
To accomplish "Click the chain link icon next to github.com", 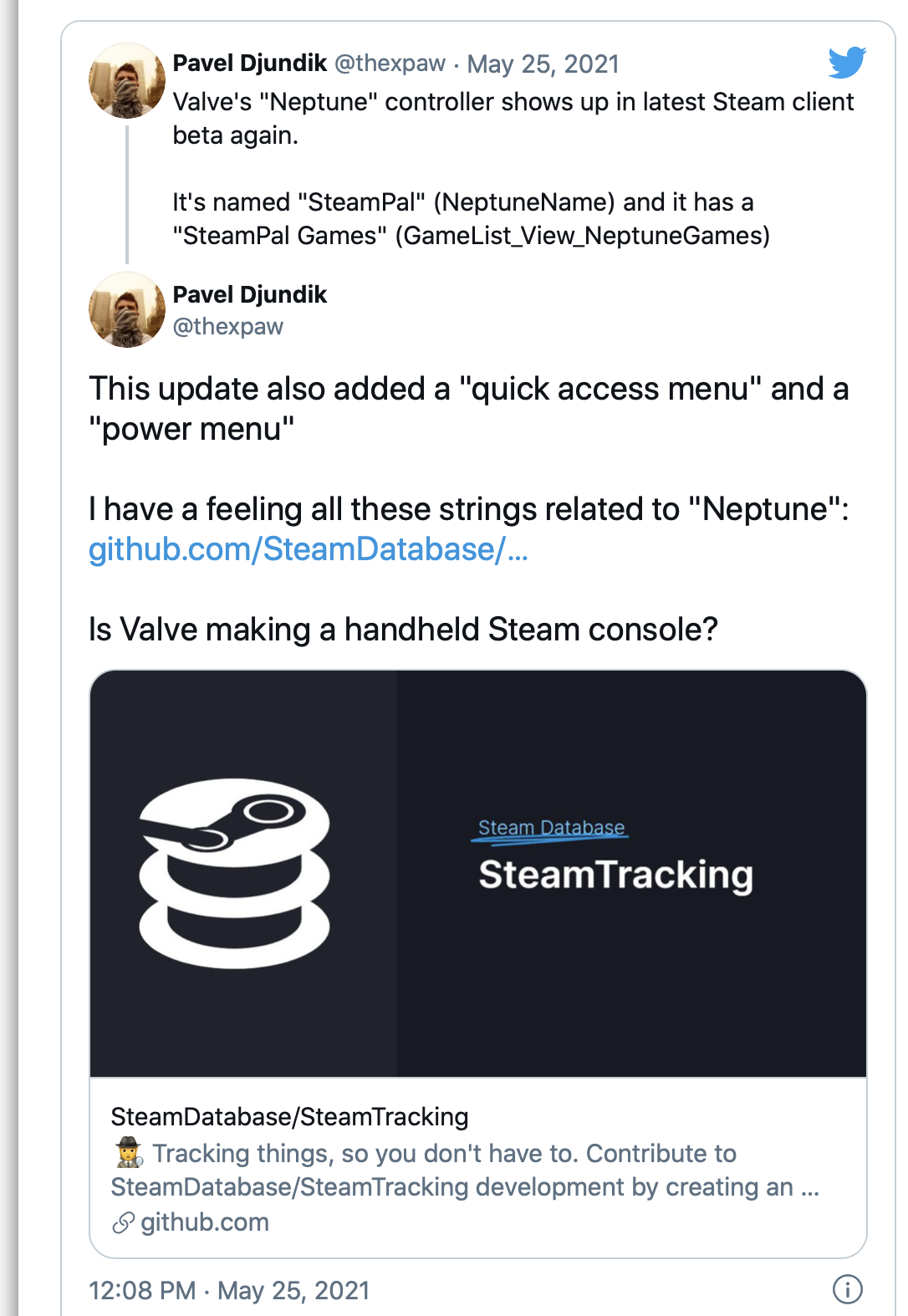I will click(x=123, y=1223).
